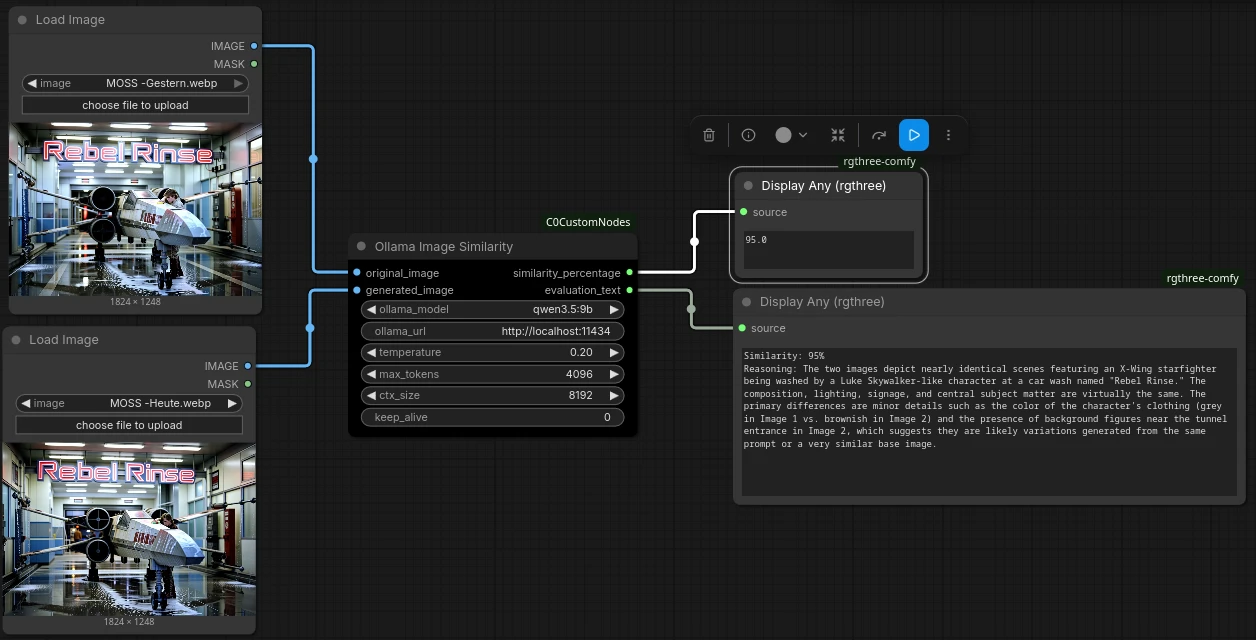Screen dimensions: 1256x640
Task: Increase temperature with the right arrow
Action: [x=614, y=353]
